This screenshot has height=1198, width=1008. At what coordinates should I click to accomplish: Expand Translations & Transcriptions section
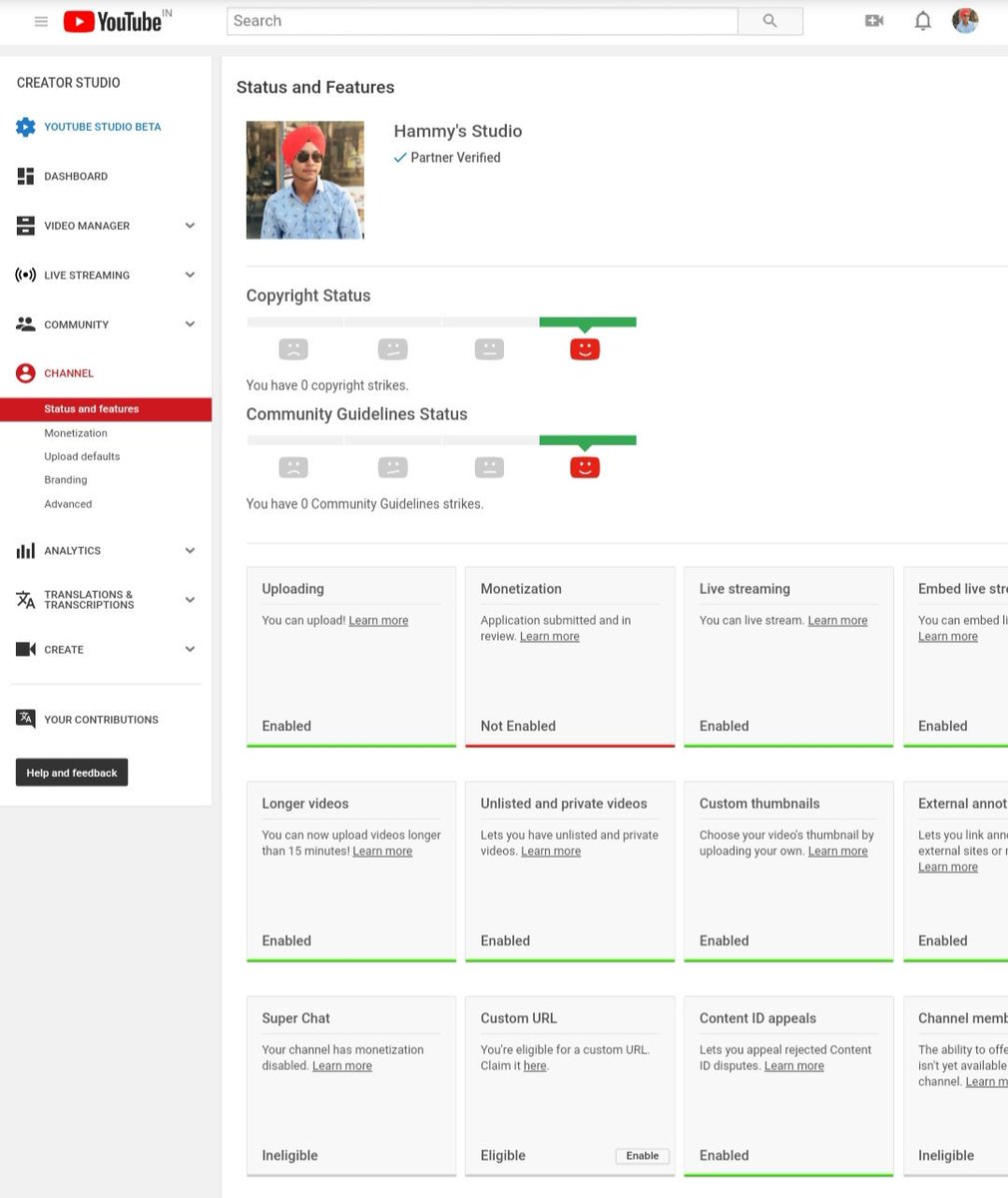pos(190,600)
